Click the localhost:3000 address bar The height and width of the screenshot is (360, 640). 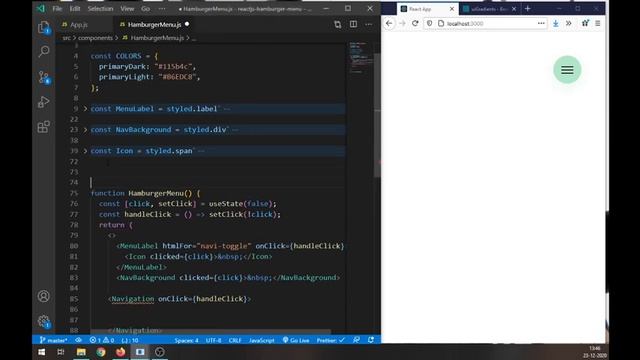(486, 24)
